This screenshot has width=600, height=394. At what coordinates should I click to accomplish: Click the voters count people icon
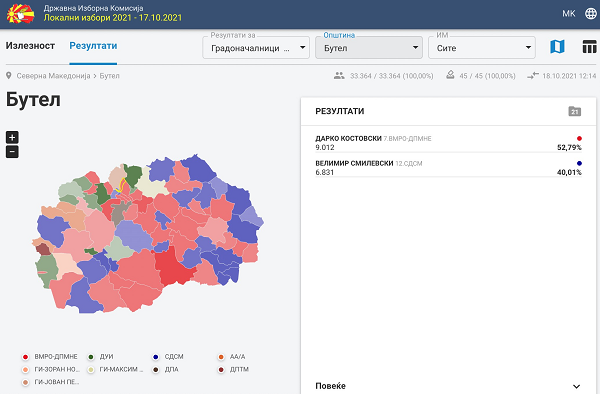pyautogui.click(x=339, y=76)
